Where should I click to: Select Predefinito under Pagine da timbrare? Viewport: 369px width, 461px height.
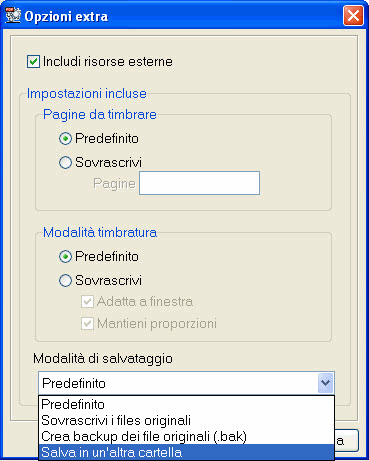coord(65,138)
